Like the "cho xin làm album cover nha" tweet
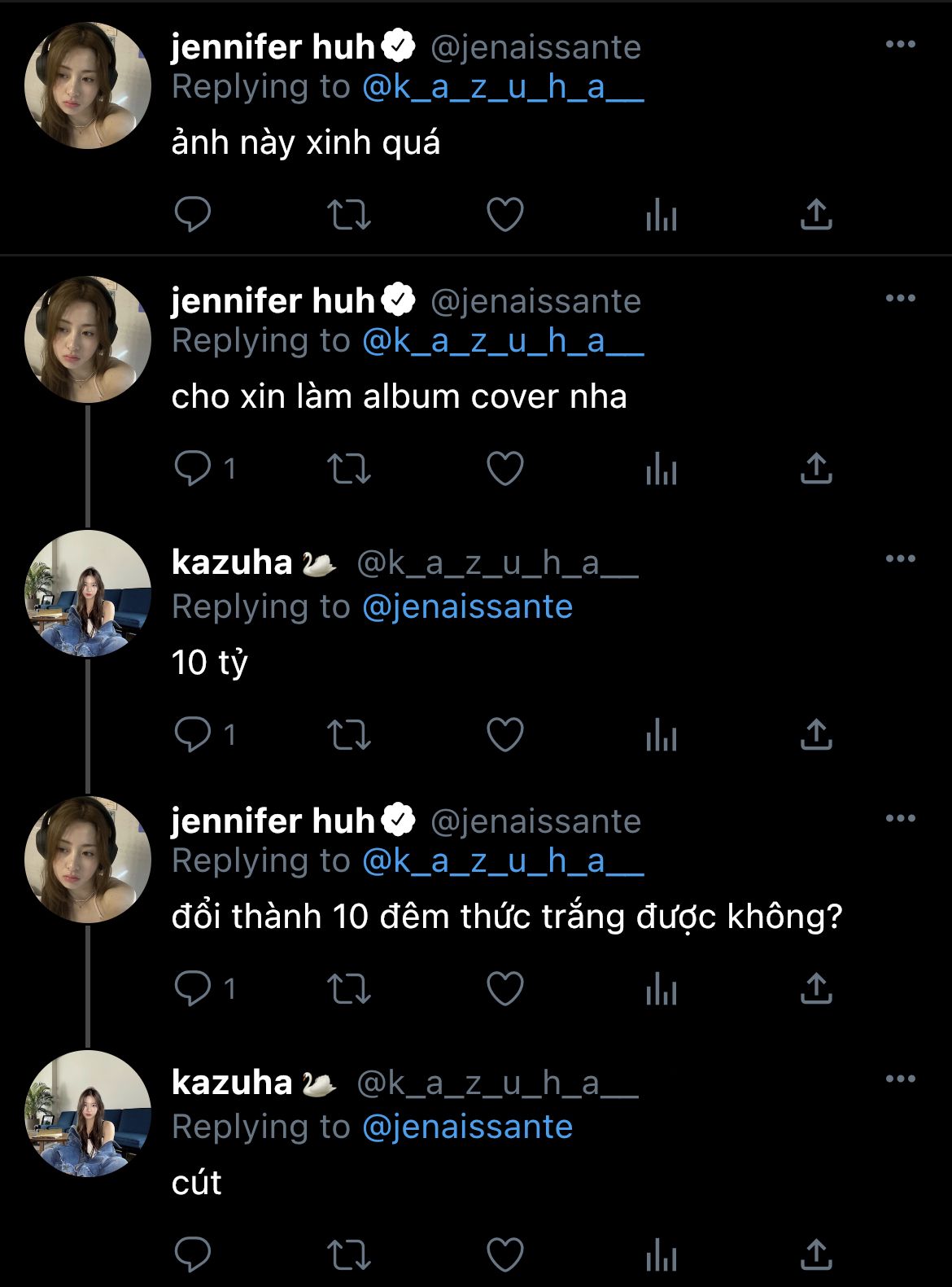This screenshot has width=952, height=1287. coord(504,469)
